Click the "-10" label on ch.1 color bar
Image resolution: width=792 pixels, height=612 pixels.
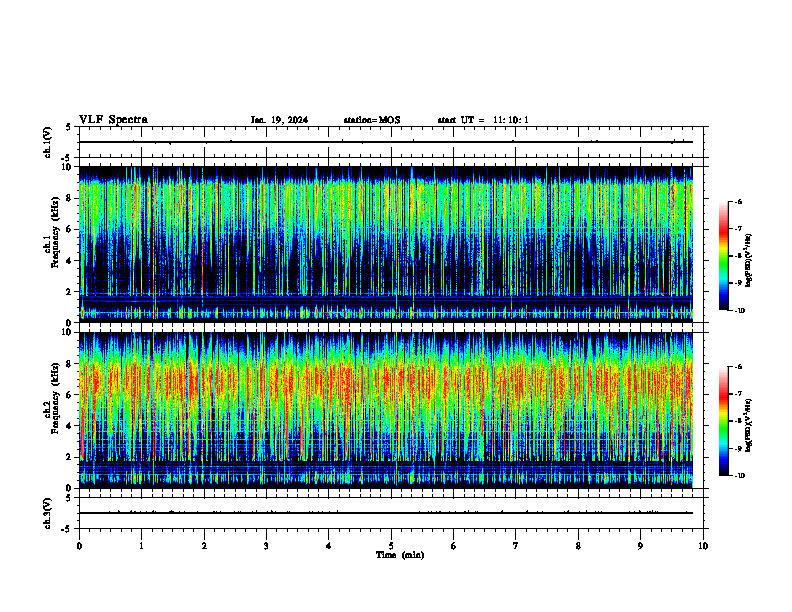739,311
